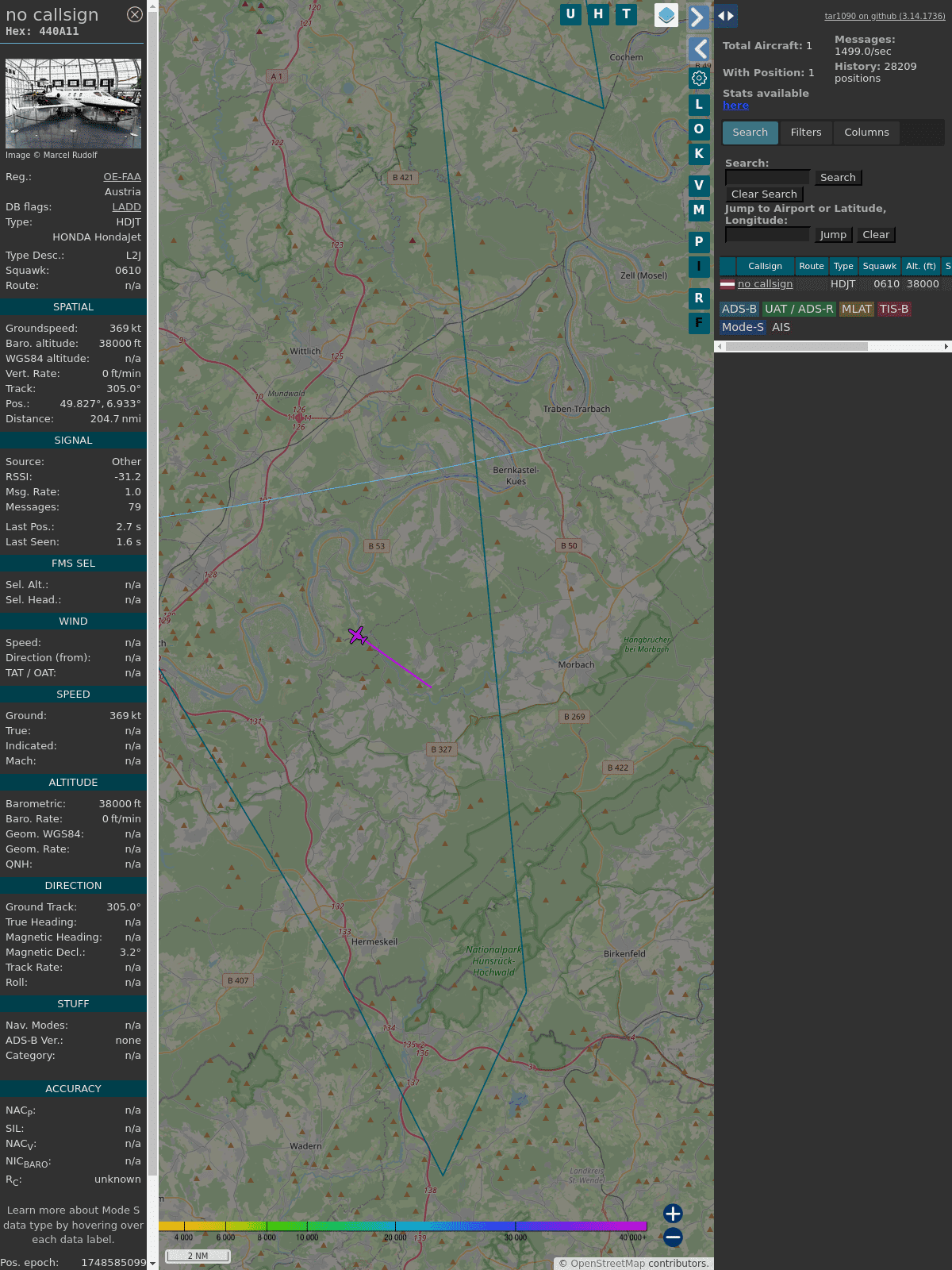This screenshot has height=1270, width=952.
Task: Click the AIS source legend
Action: tap(781, 327)
